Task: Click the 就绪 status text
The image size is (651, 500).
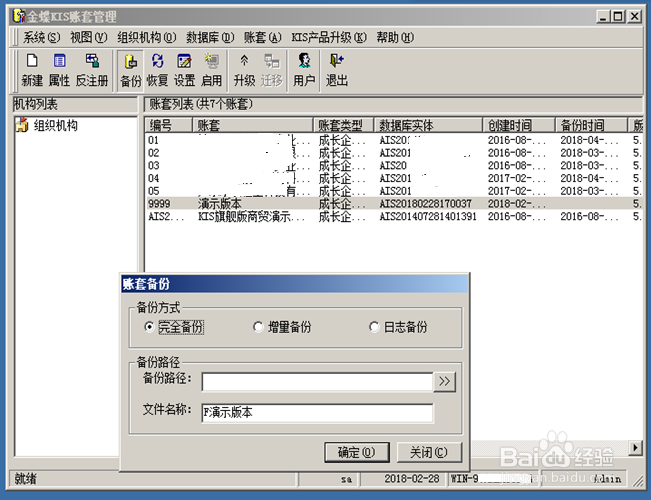Action: [25, 479]
